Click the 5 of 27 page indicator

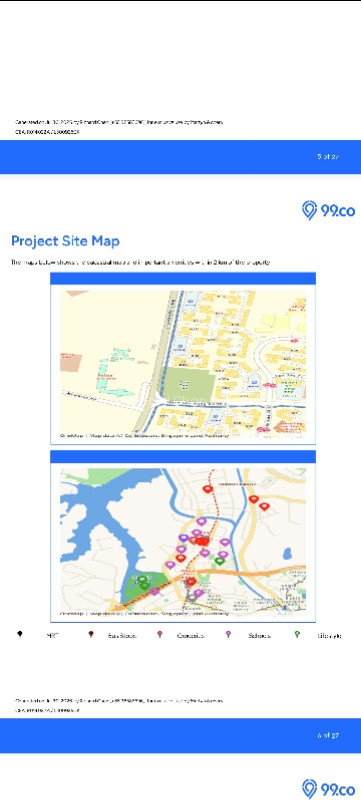pyautogui.click(x=328, y=157)
